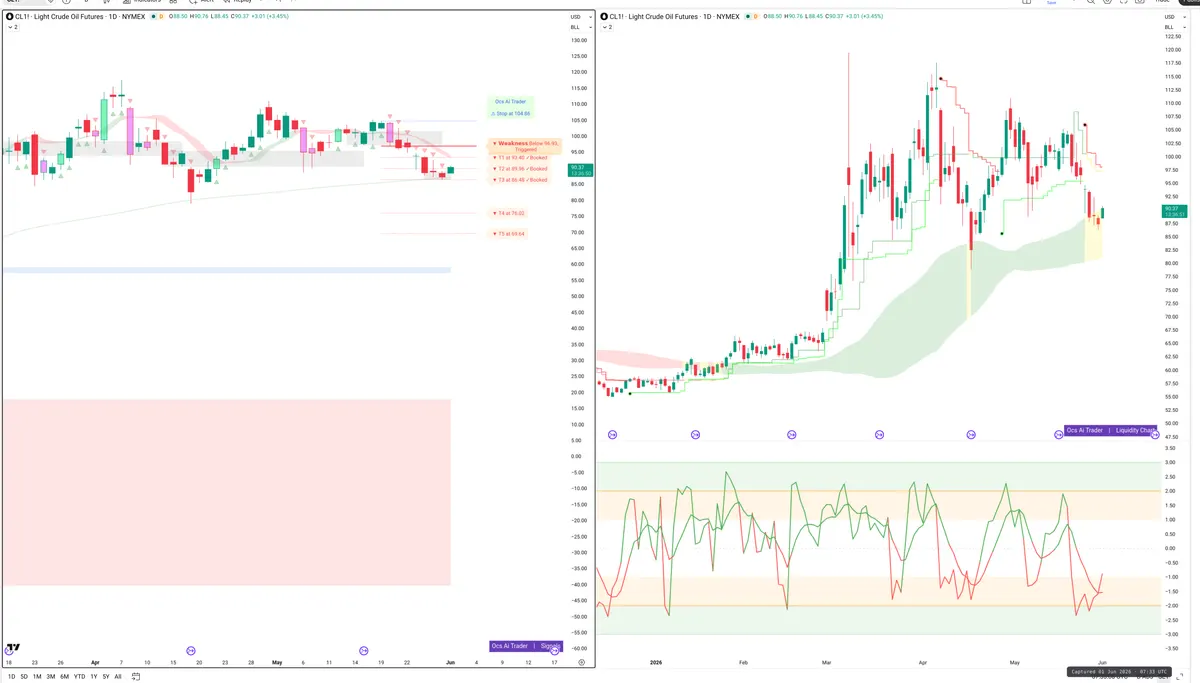Click the earliest rollover marker on right chart
Image resolution: width=1200 pixels, height=683 pixels.
[x=612, y=434]
